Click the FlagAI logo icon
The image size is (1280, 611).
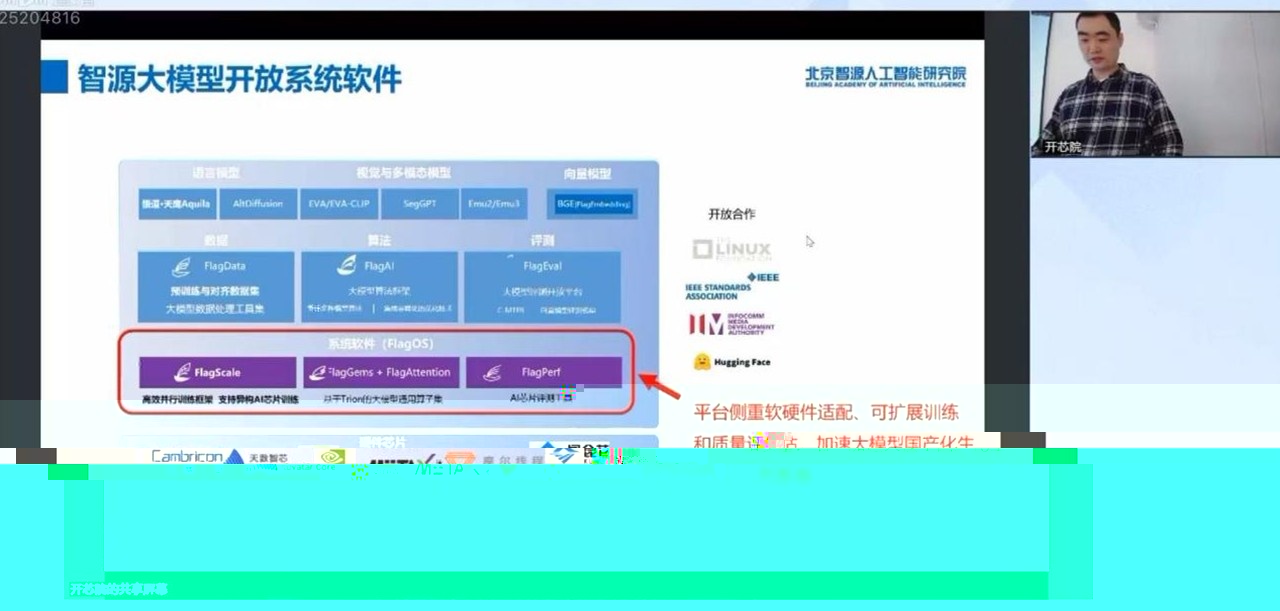(x=347, y=266)
